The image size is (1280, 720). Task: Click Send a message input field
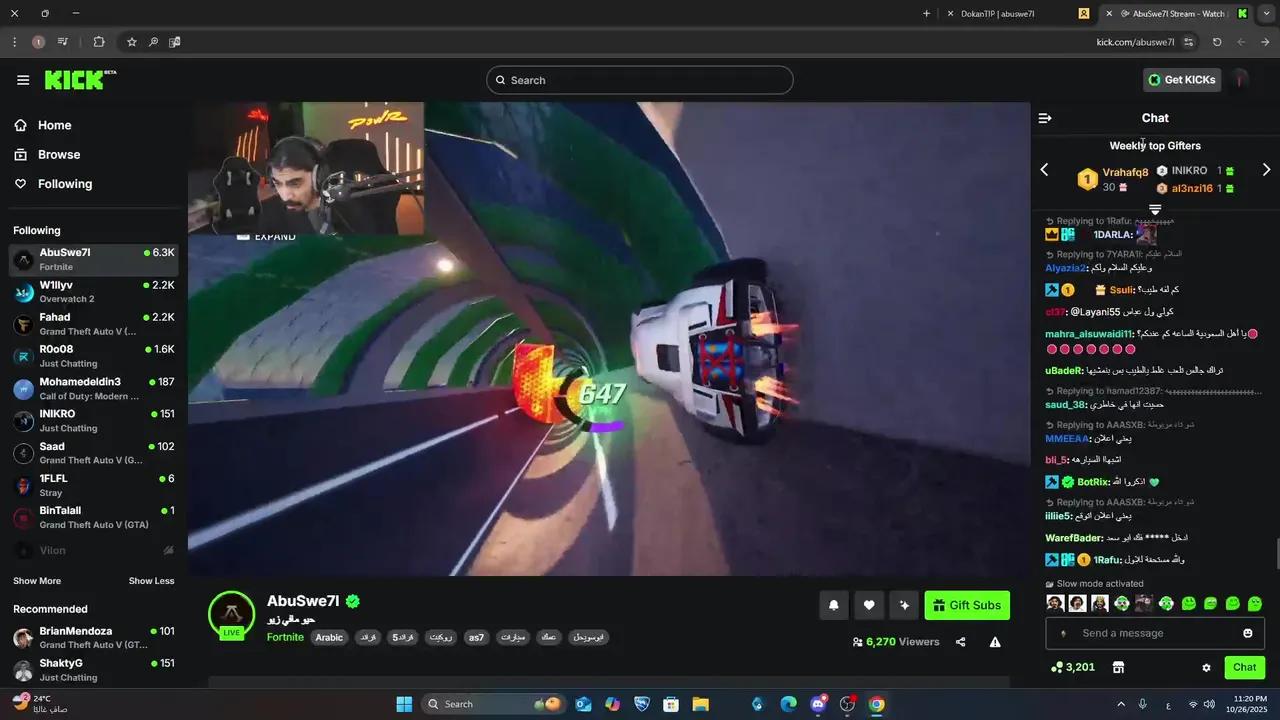click(1155, 633)
